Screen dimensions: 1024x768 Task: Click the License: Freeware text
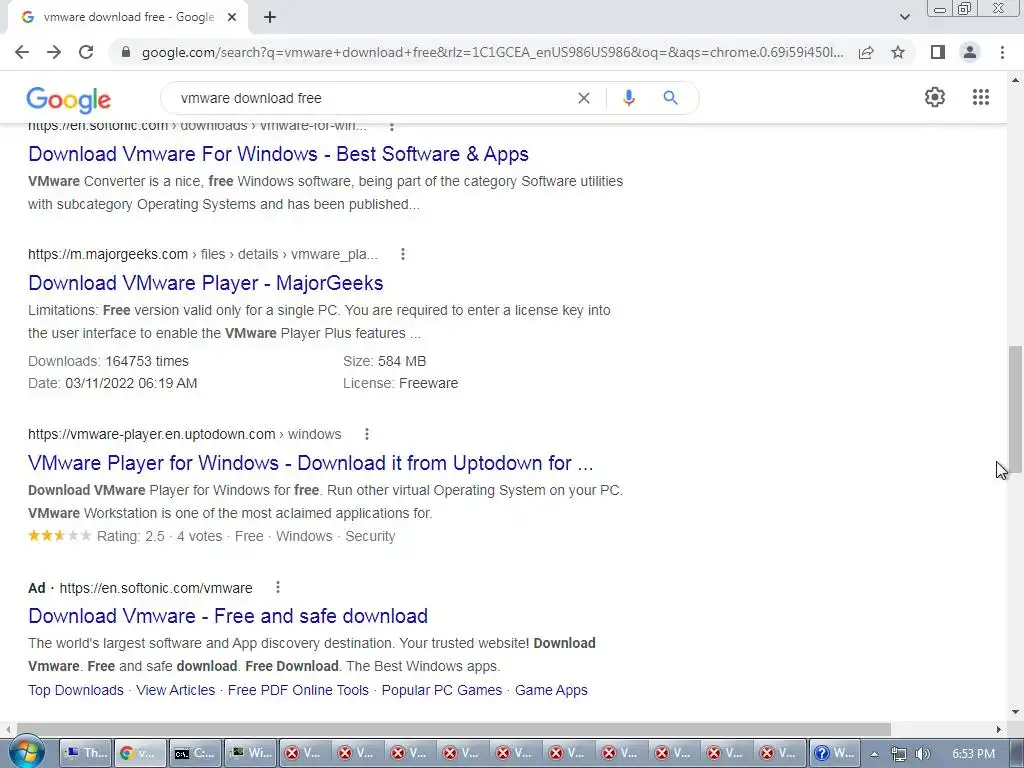tap(400, 383)
